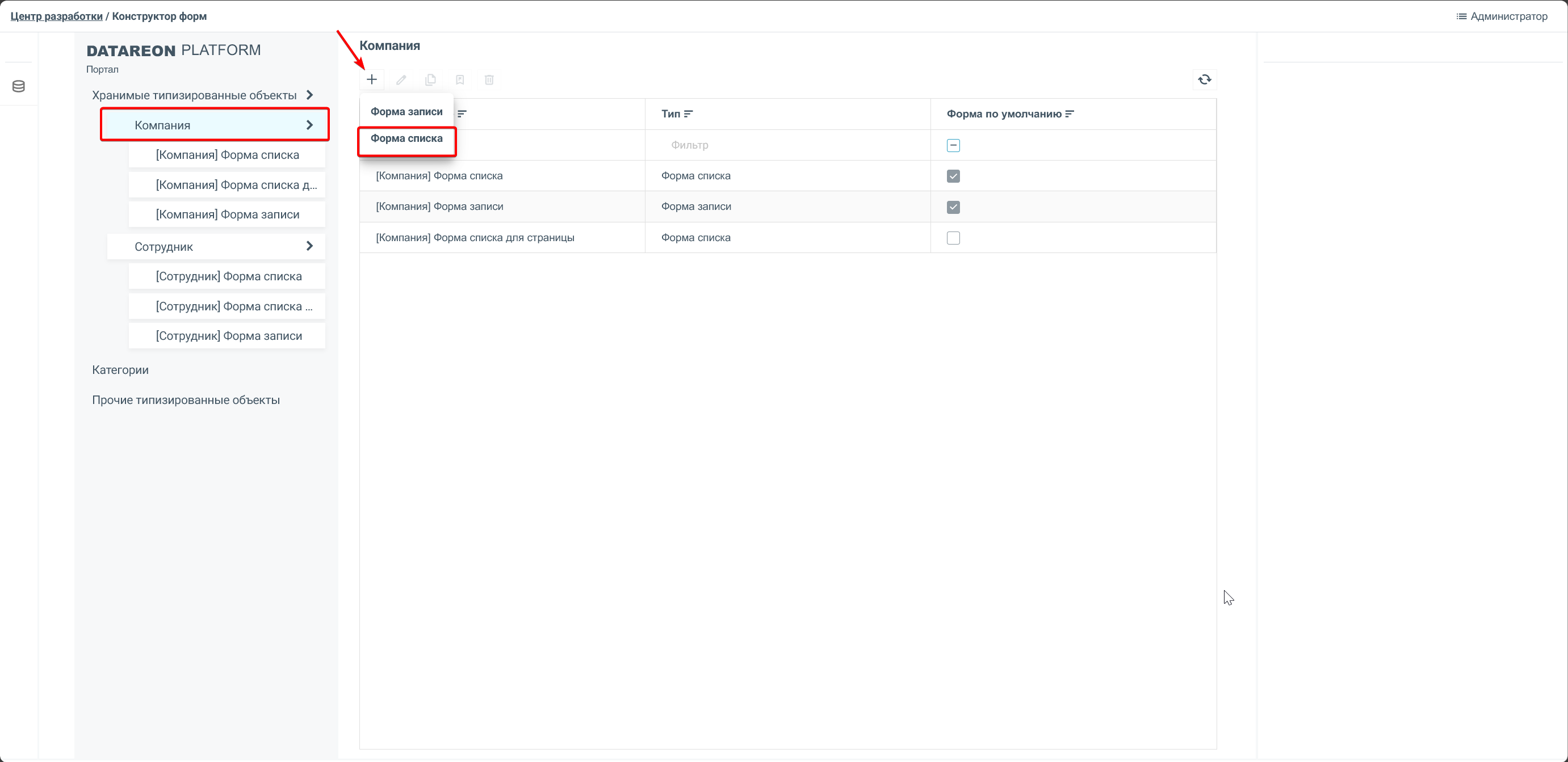The width and height of the screenshot is (1568, 762).
Task: Click the plus add form icon
Action: click(x=371, y=79)
